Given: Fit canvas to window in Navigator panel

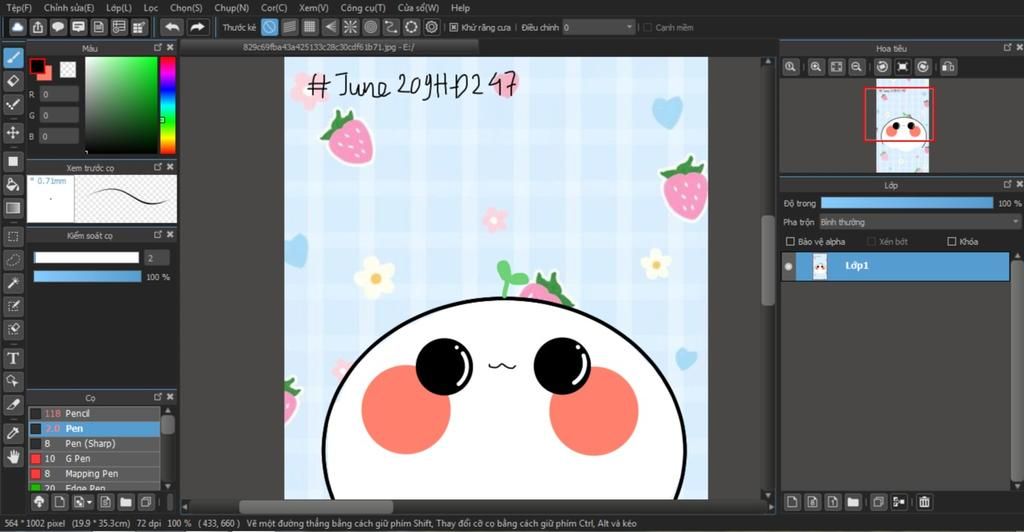Looking at the screenshot, I should pyautogui.click(x=836, y=67).
